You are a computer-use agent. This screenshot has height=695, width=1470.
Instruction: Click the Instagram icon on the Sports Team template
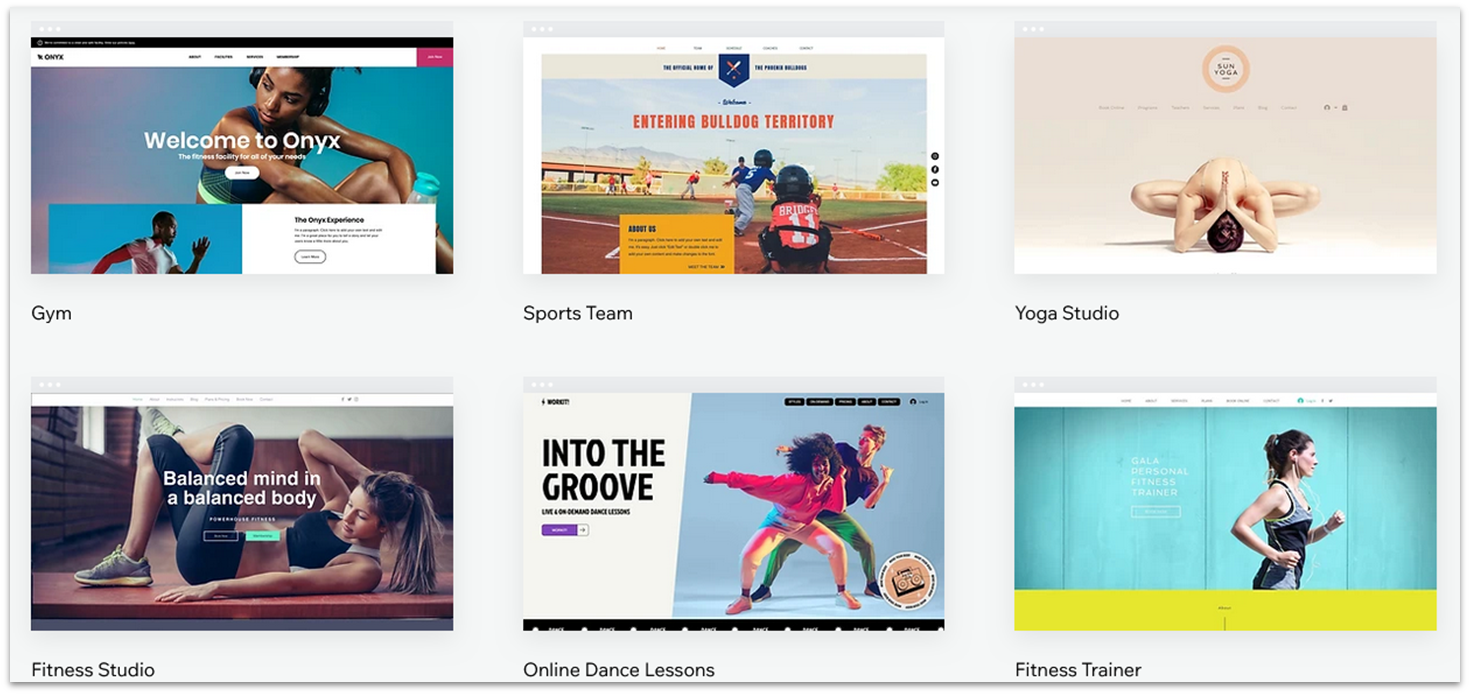pos(937,156)
